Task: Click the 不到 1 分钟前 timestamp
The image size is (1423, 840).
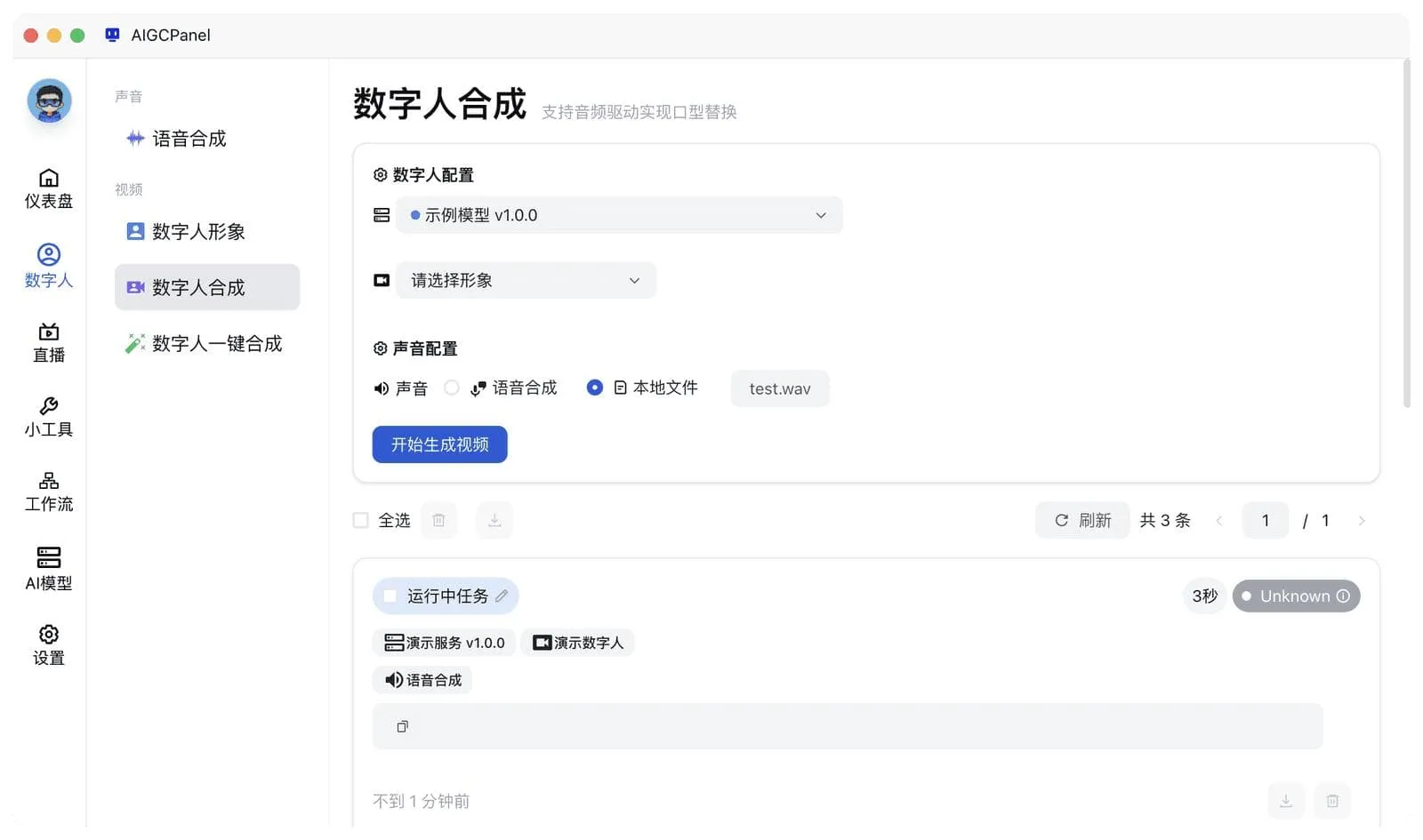Action: 421,801
